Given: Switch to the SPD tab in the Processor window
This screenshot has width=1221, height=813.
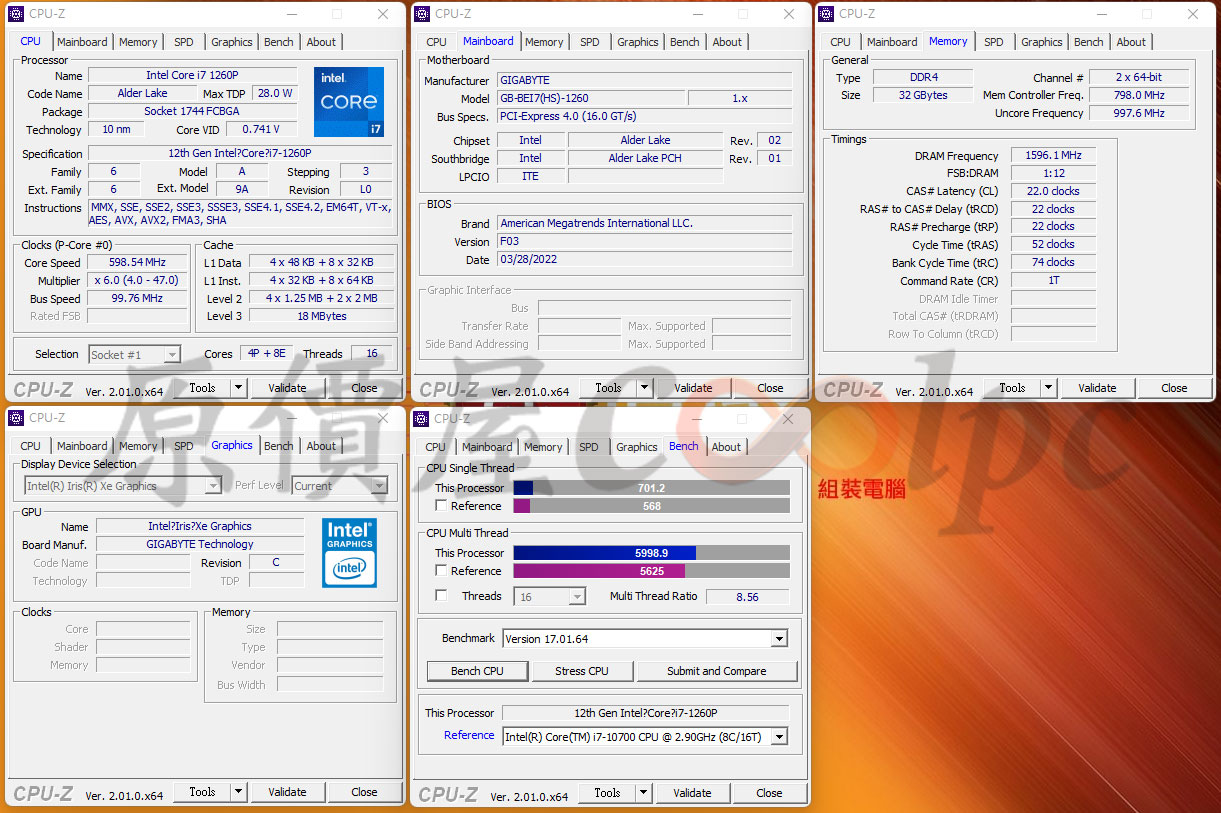Looking at the screenshot, I should point(184,42).
